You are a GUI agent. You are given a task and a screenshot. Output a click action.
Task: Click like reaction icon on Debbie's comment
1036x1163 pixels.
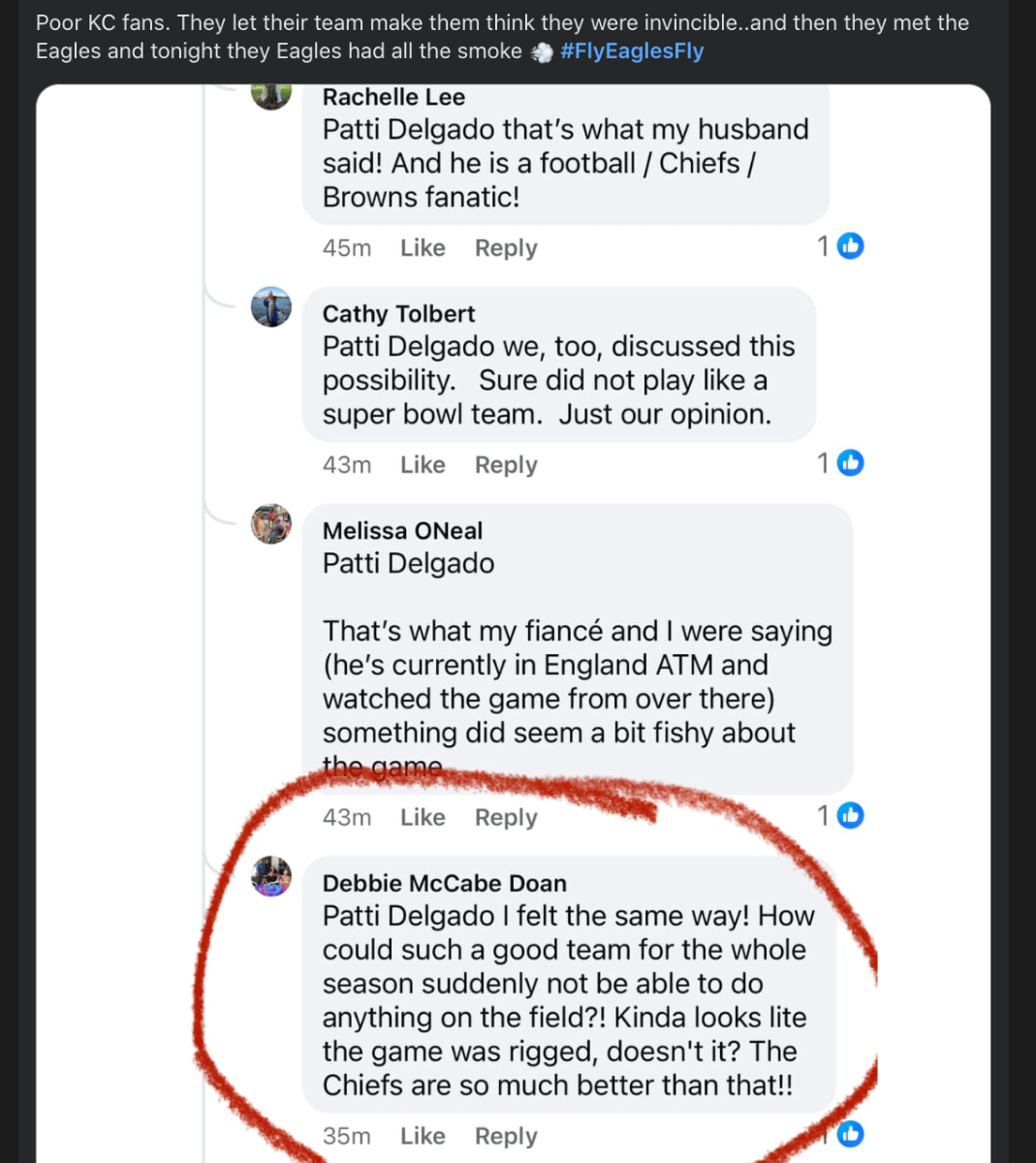click(x=850, y=1134)
